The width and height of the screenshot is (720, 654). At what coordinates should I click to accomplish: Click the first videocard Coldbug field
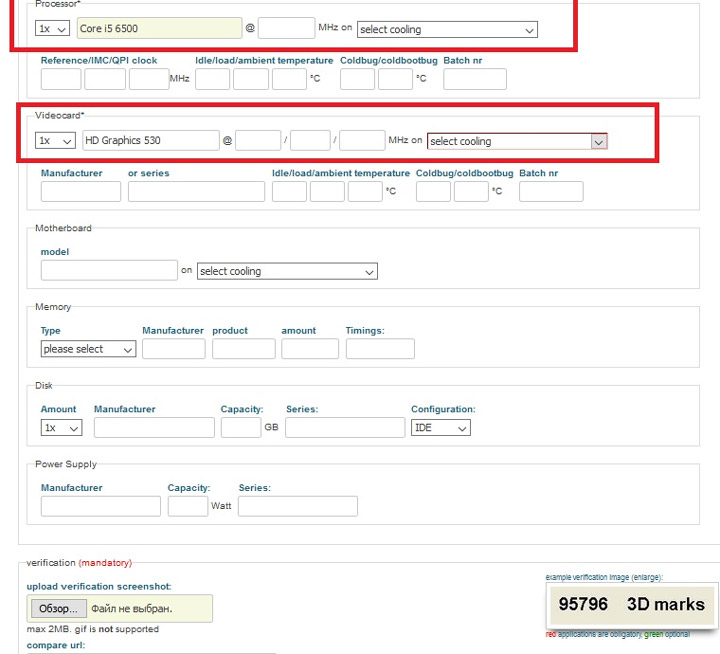tap(433, 192)
